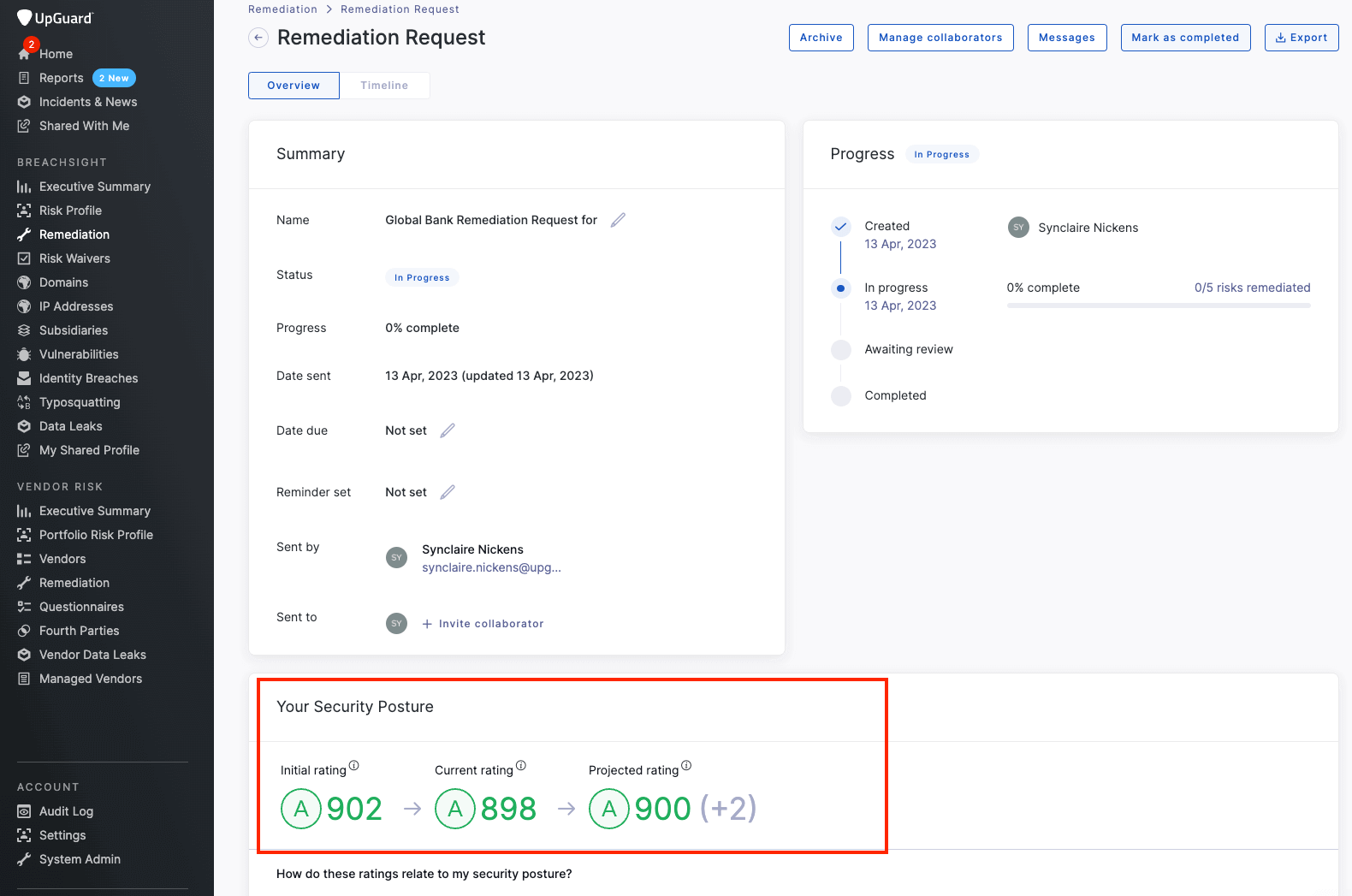Click Invite collaborator link
1352x896 pixels.
(483, 624)
